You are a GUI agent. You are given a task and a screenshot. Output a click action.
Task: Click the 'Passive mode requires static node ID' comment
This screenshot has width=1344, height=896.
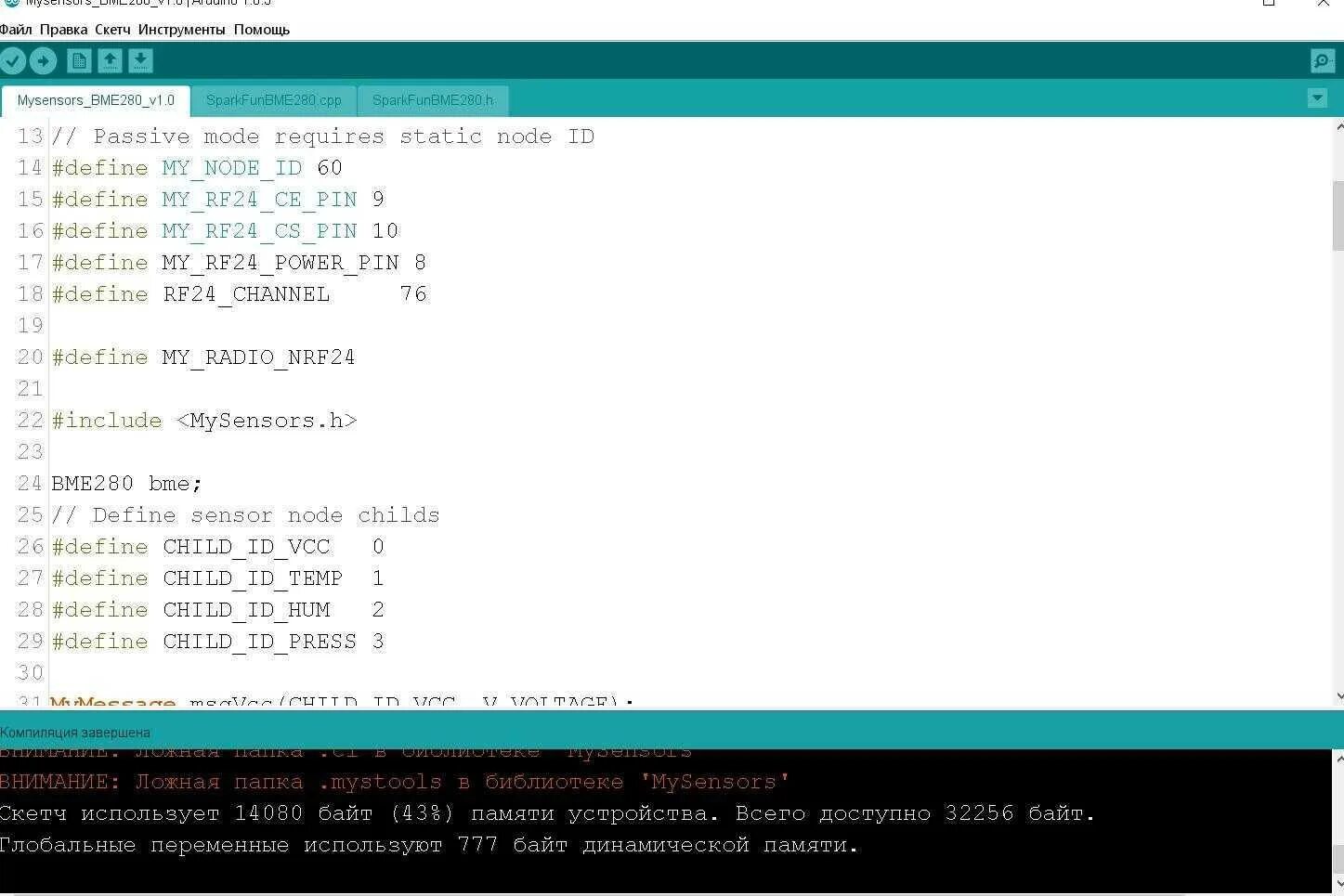[323, 136]
